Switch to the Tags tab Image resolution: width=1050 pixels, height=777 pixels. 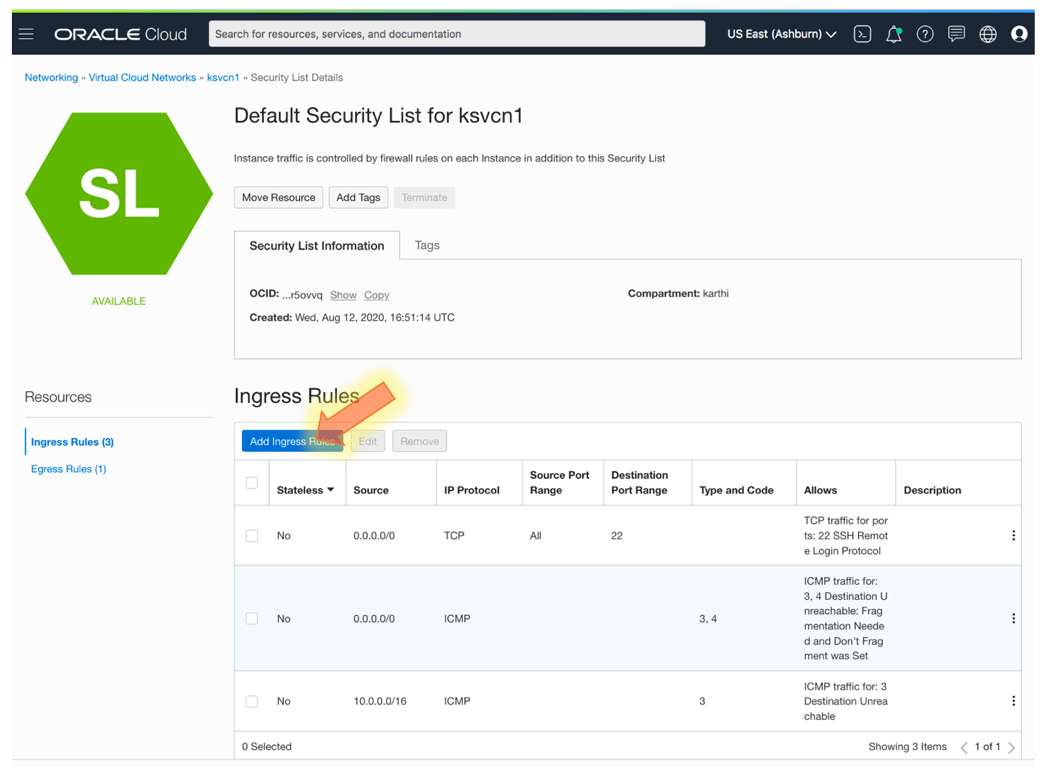pyautogui.click(x=427, y=245)
